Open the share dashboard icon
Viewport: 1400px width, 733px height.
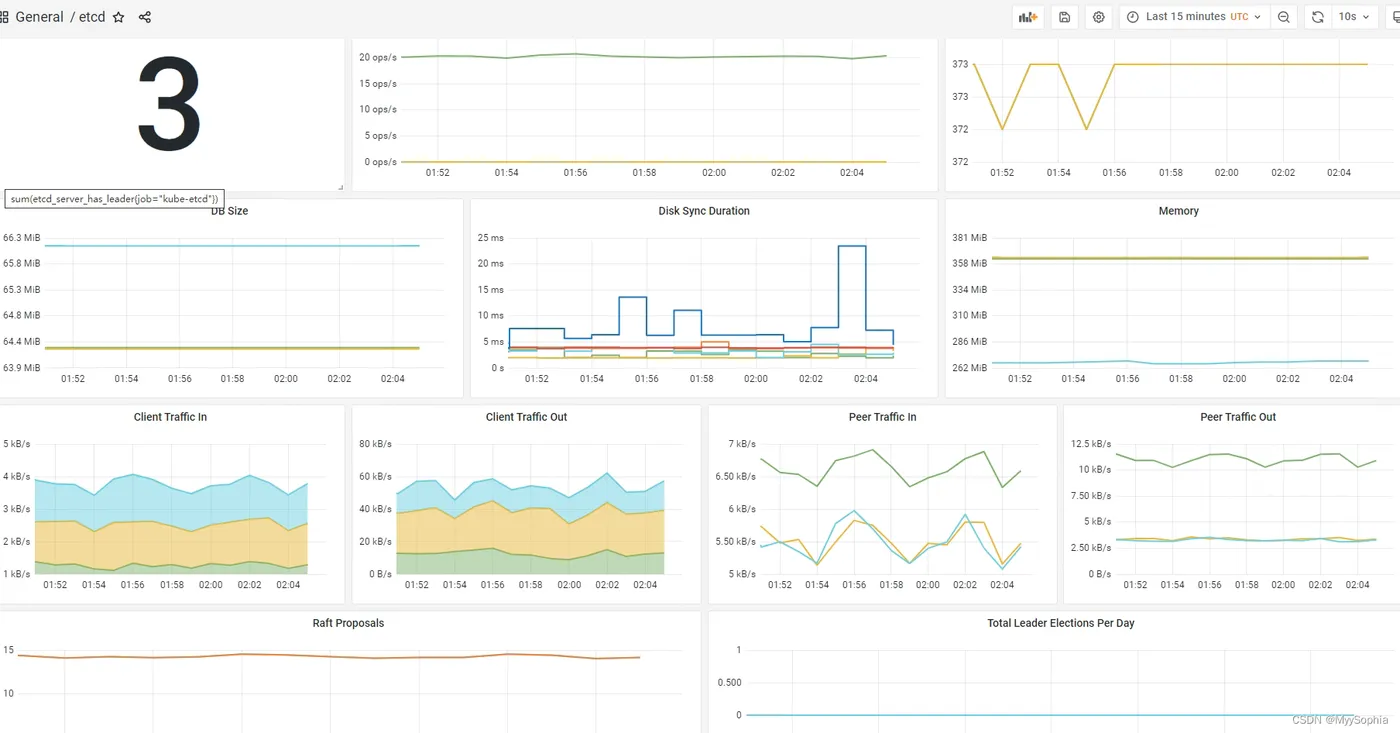pyautogui.click(x=145, y=17)
